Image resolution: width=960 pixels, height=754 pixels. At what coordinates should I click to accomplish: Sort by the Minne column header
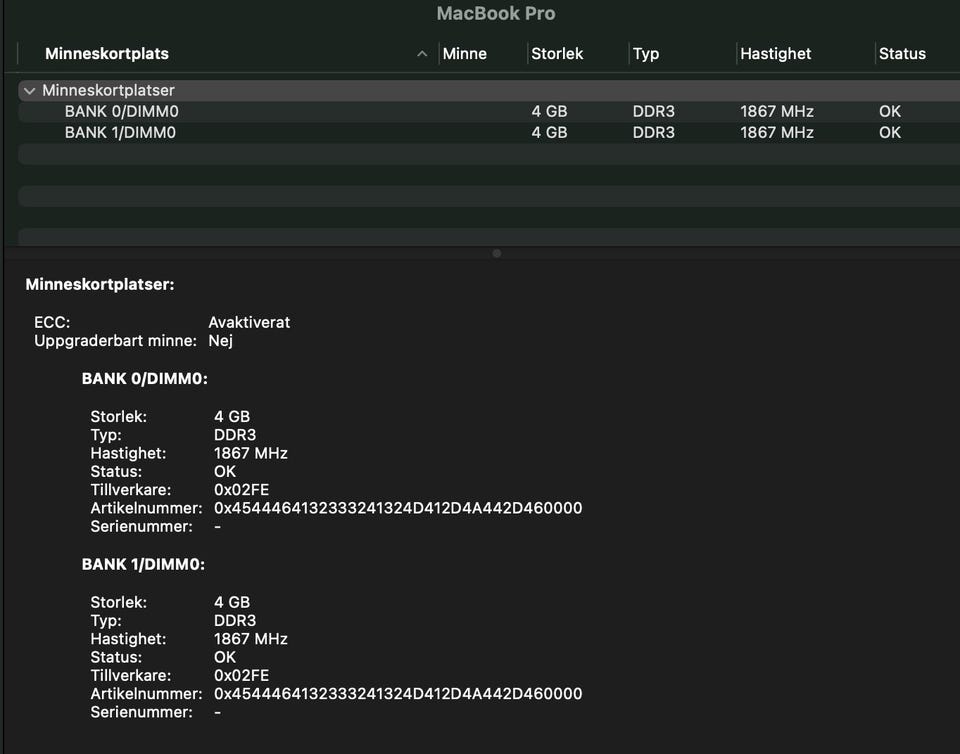click(x=464, y=54)
